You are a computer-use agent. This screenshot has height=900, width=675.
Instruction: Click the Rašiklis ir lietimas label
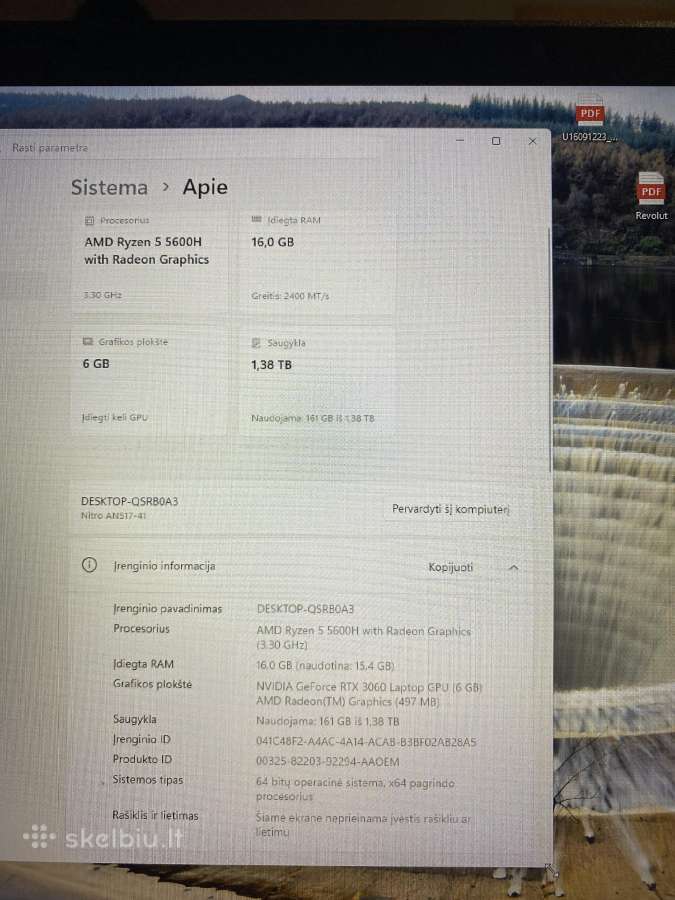(155, 815)
